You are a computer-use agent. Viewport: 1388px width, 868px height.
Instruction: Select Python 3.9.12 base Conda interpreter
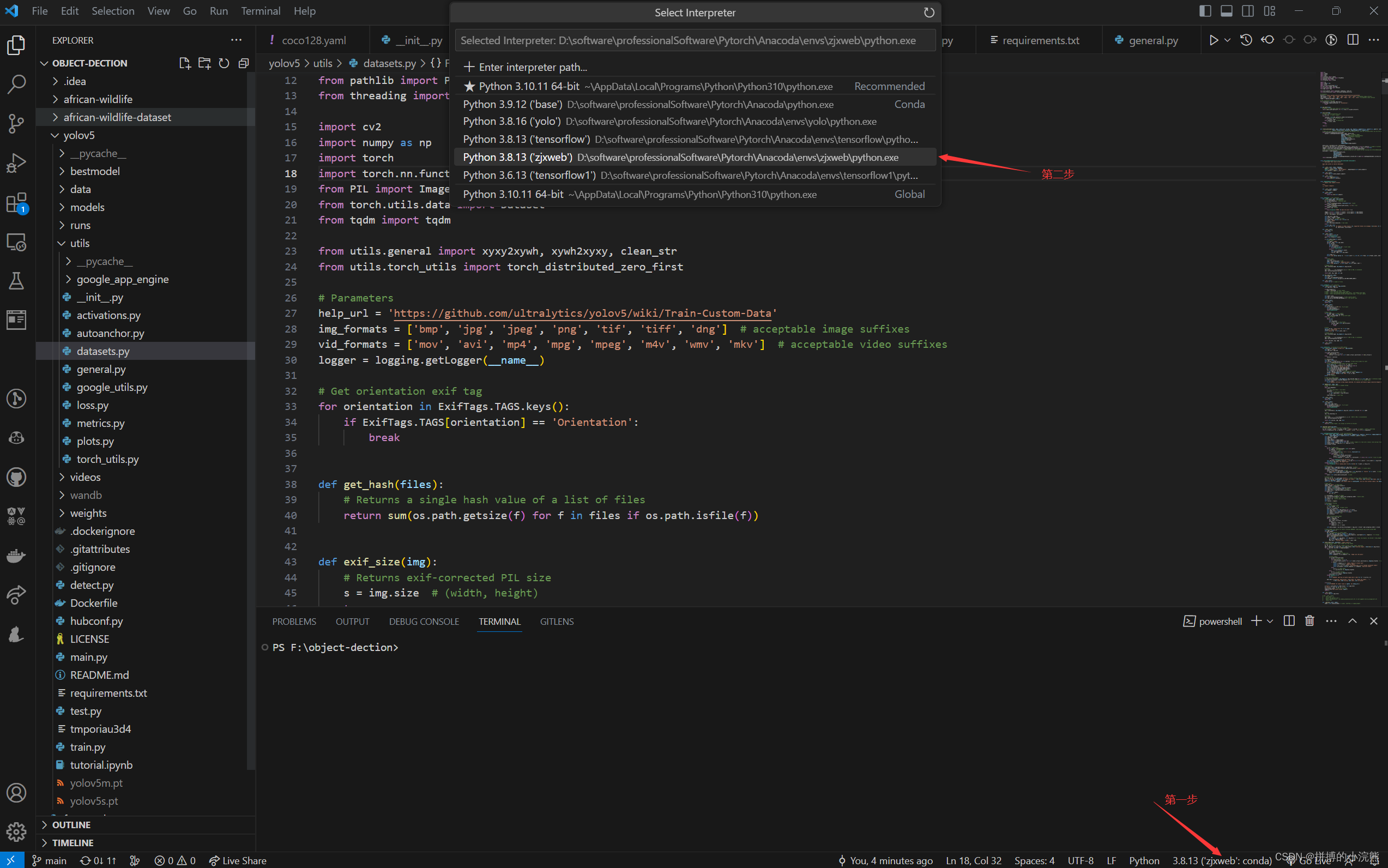pos(695,105)
